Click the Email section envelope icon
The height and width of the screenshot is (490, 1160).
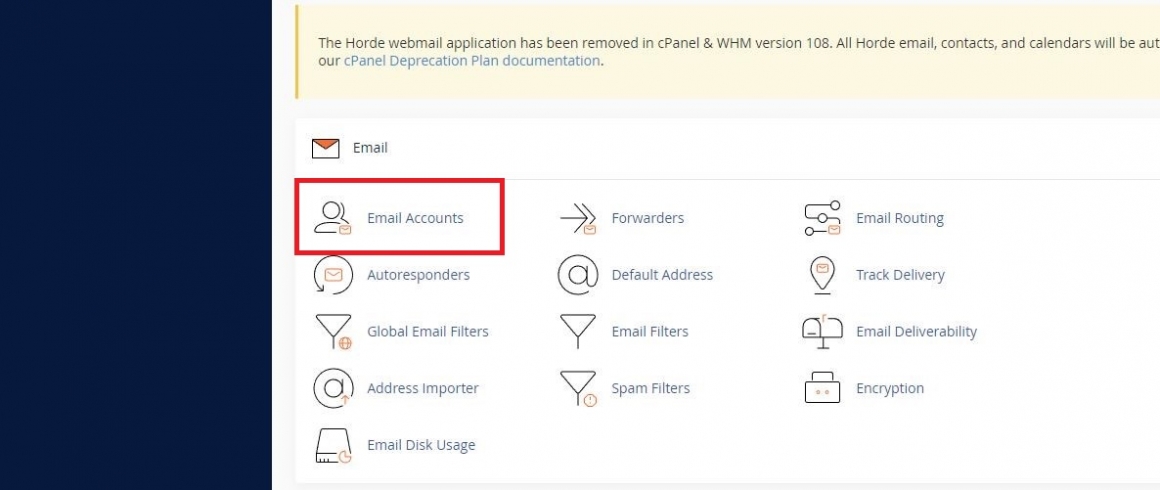pos(326,148)
